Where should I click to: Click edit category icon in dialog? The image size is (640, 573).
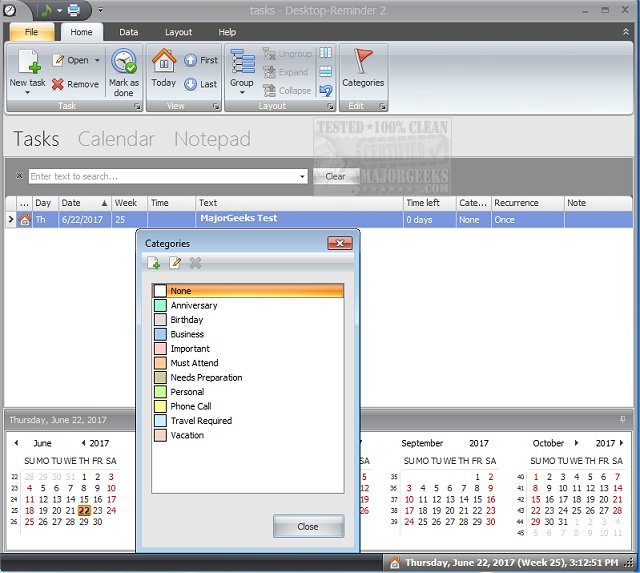point(175,263)
